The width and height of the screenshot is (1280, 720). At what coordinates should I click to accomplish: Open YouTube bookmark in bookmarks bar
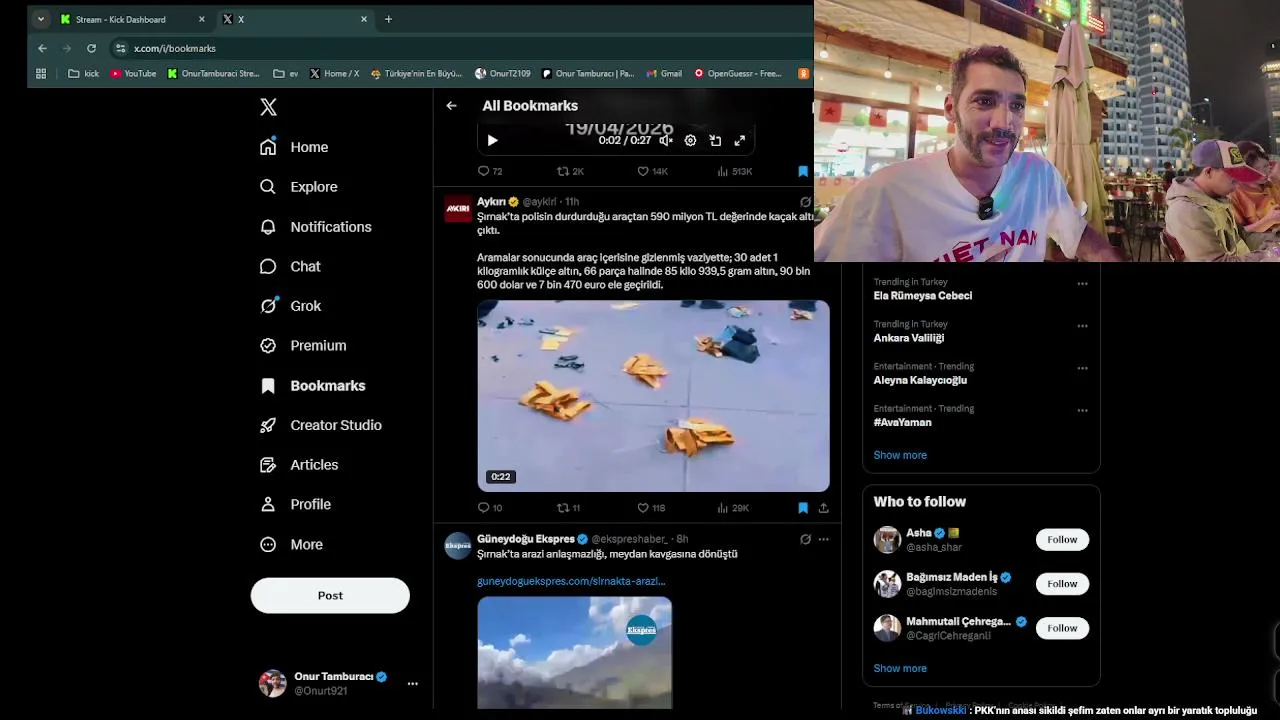point(133,73)
